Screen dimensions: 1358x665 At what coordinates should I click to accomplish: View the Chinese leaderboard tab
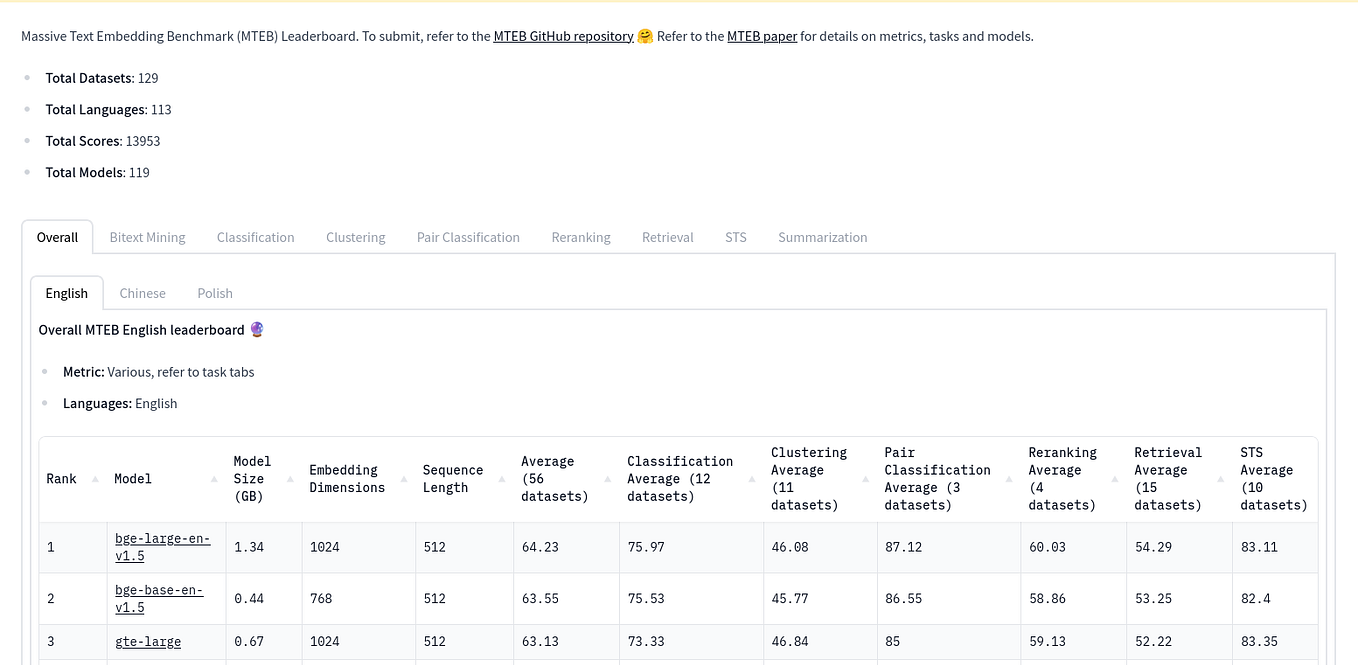(x=142, y=293)
